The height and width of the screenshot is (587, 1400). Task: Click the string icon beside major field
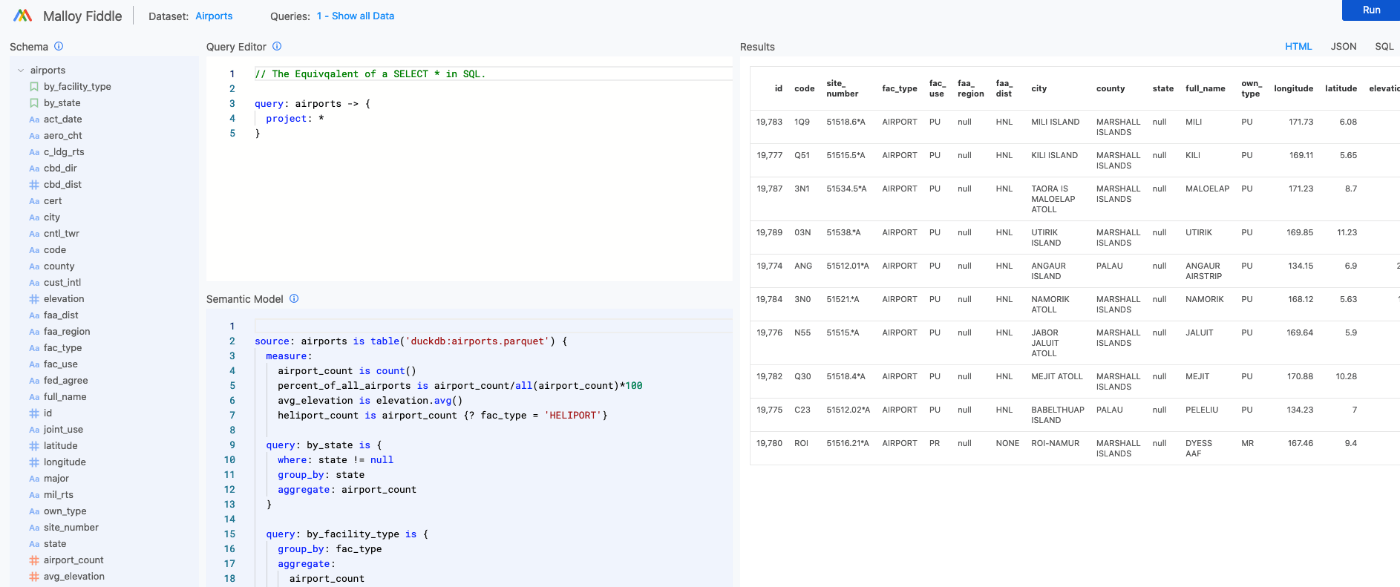point(34,478)
